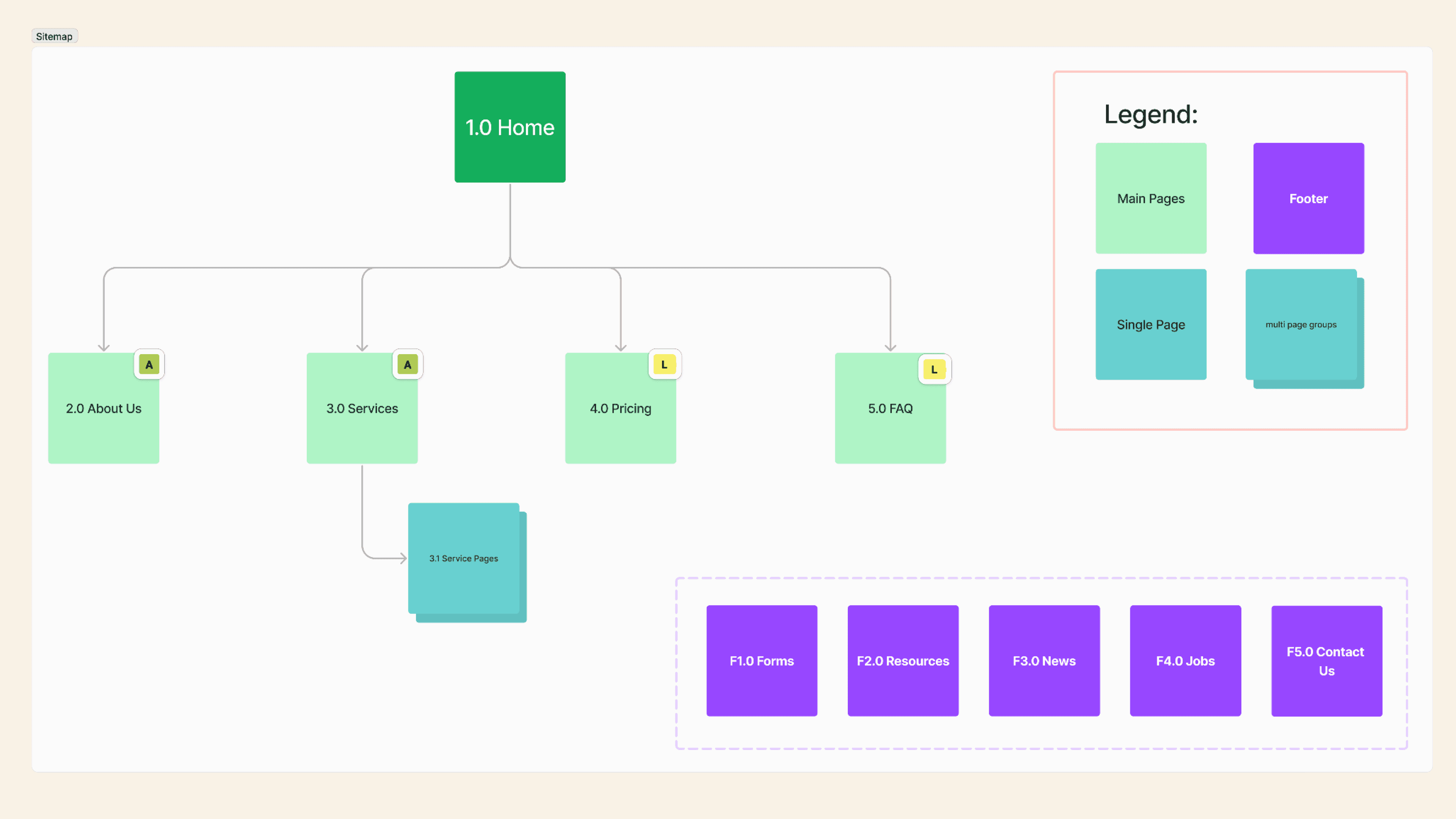Select the F1.0 Forms footer block
This screenshot has height=819, width=1456.
click(761, 661)
